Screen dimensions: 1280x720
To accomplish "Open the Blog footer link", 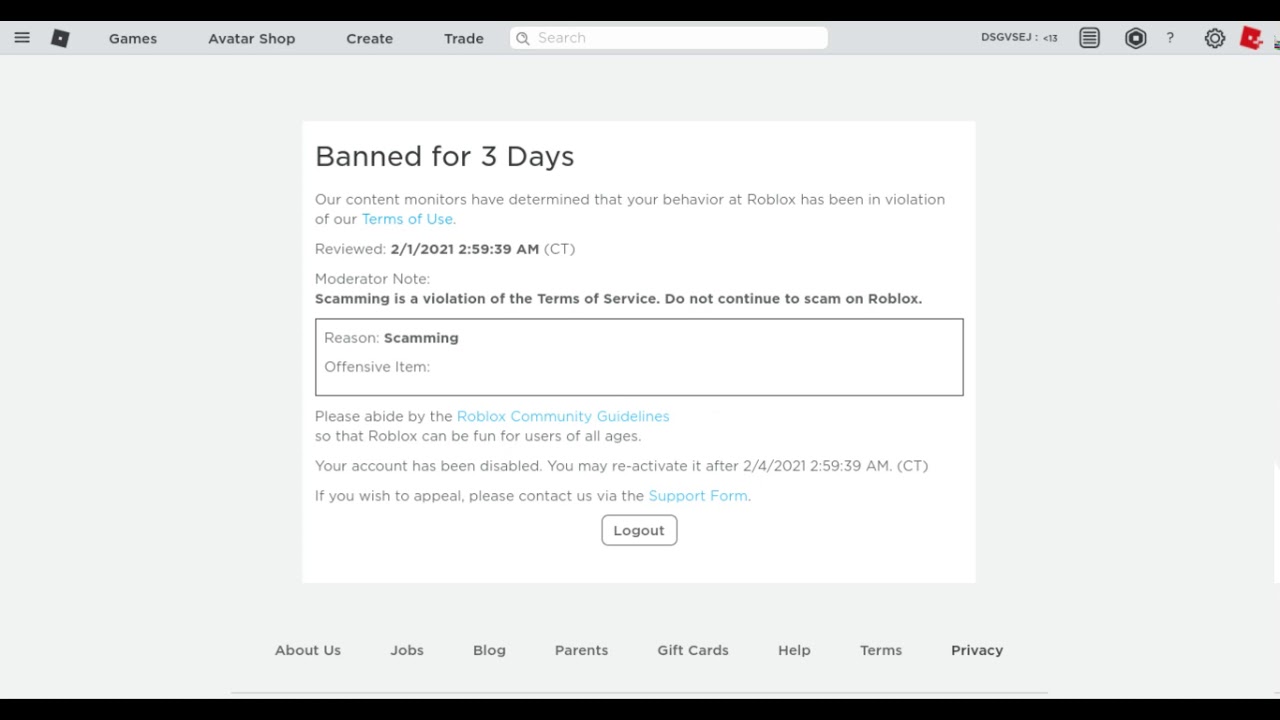I will (489, 650).
